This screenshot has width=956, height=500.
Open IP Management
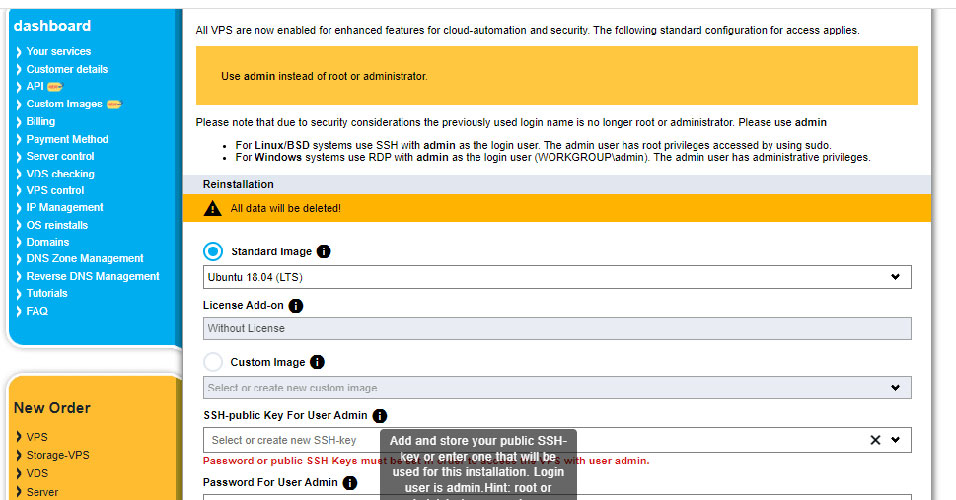65,207
